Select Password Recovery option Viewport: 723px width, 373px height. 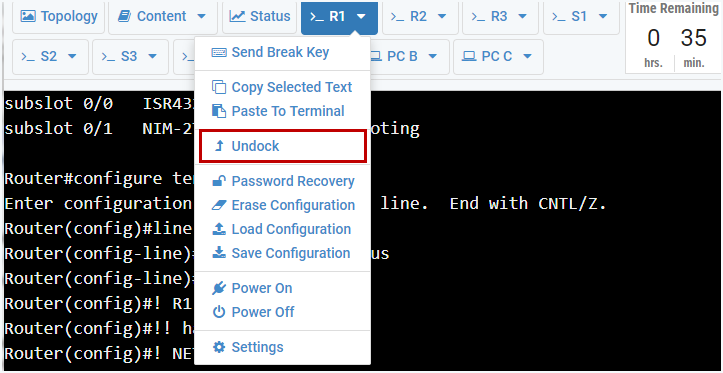click(283, 181)
